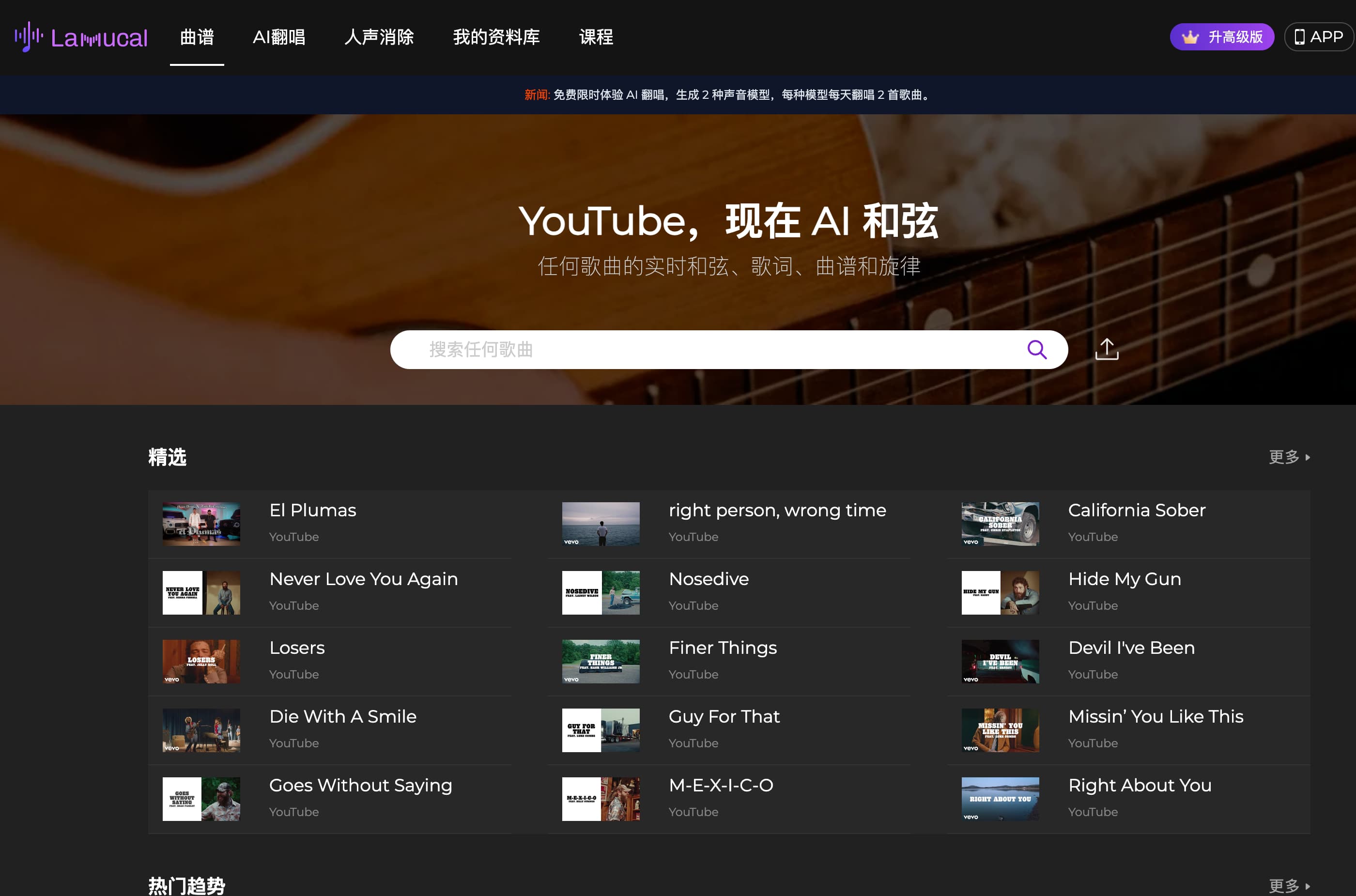
Task: Open right person, wrong time thumbnail
Action: point(601,524)
